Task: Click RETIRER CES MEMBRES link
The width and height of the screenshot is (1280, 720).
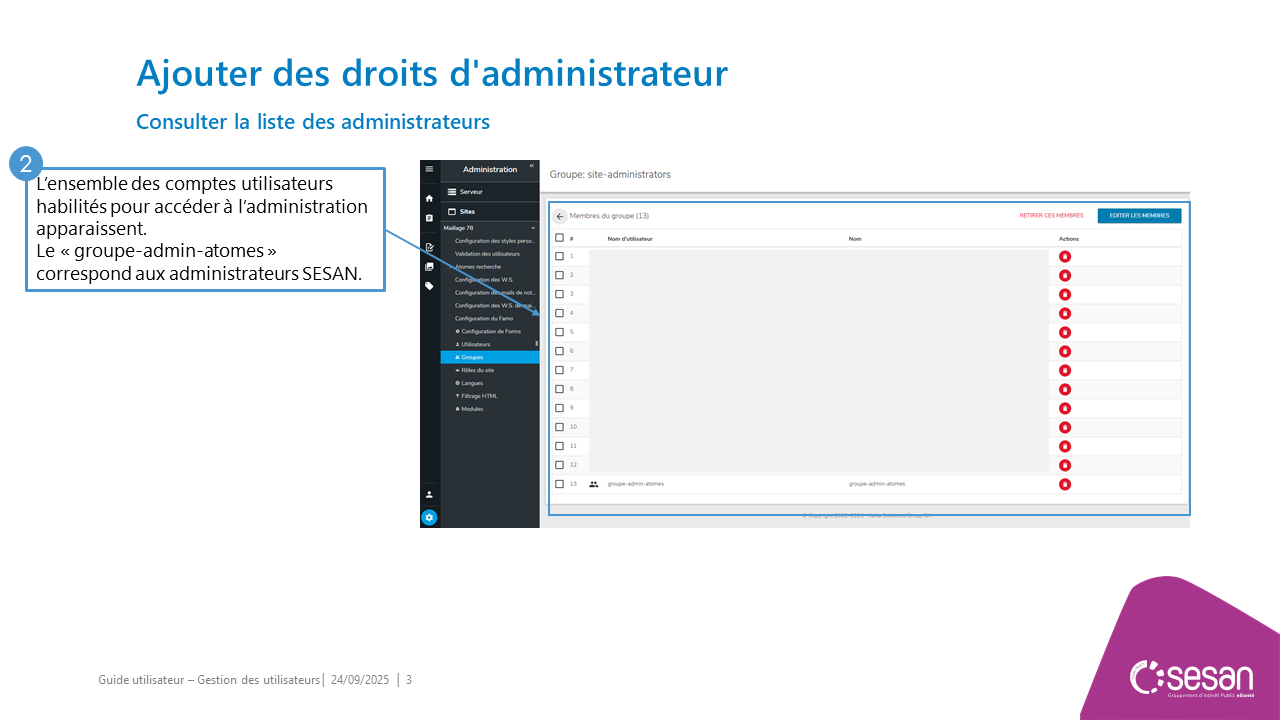Action: (x=1051, y=215)
